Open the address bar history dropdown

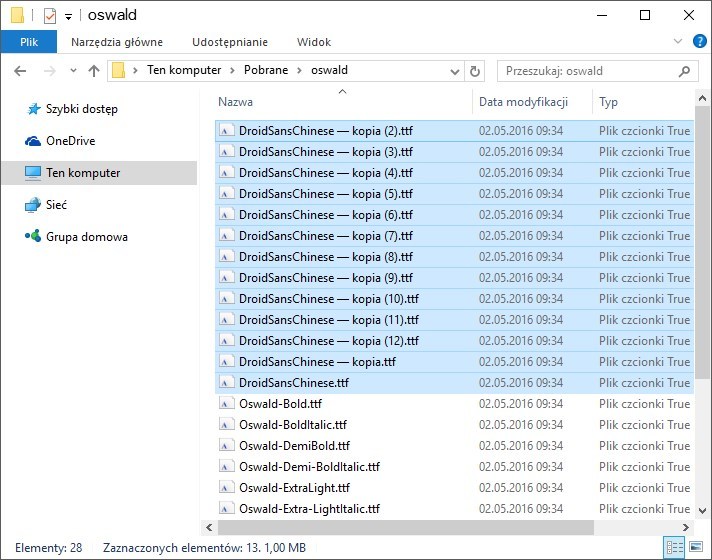(x=454, y=71)
